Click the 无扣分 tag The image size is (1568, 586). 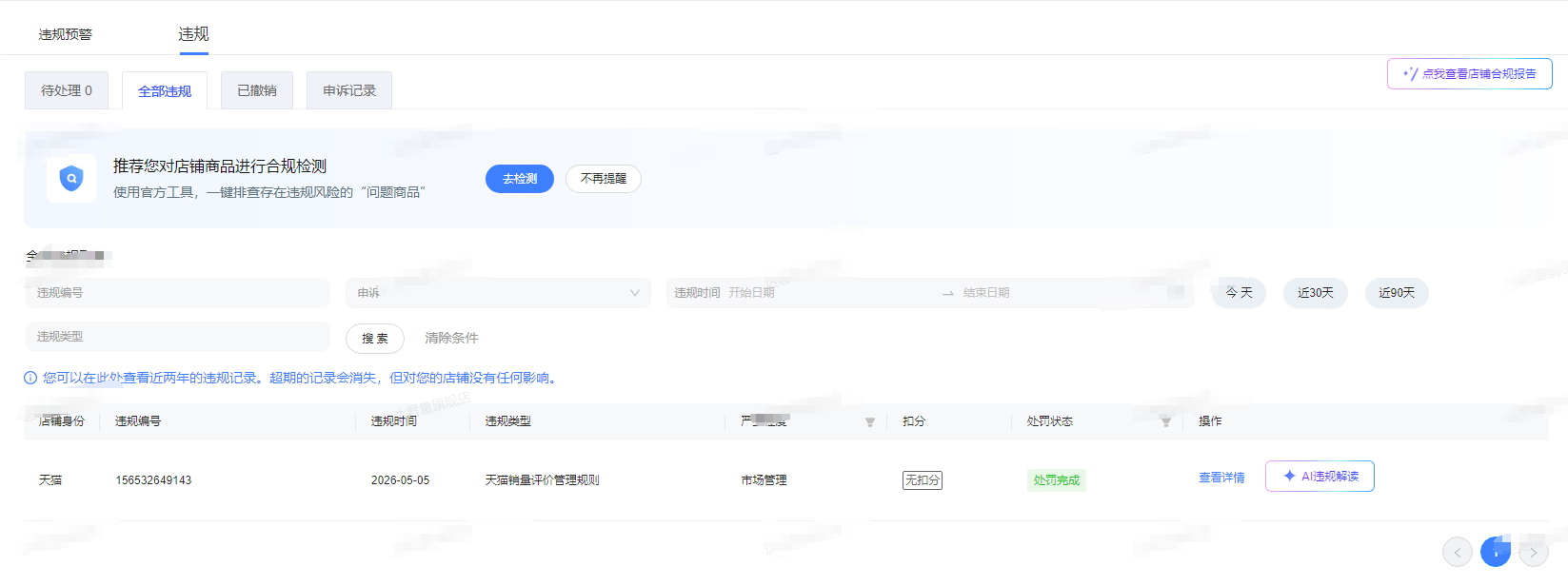point(923,480)
